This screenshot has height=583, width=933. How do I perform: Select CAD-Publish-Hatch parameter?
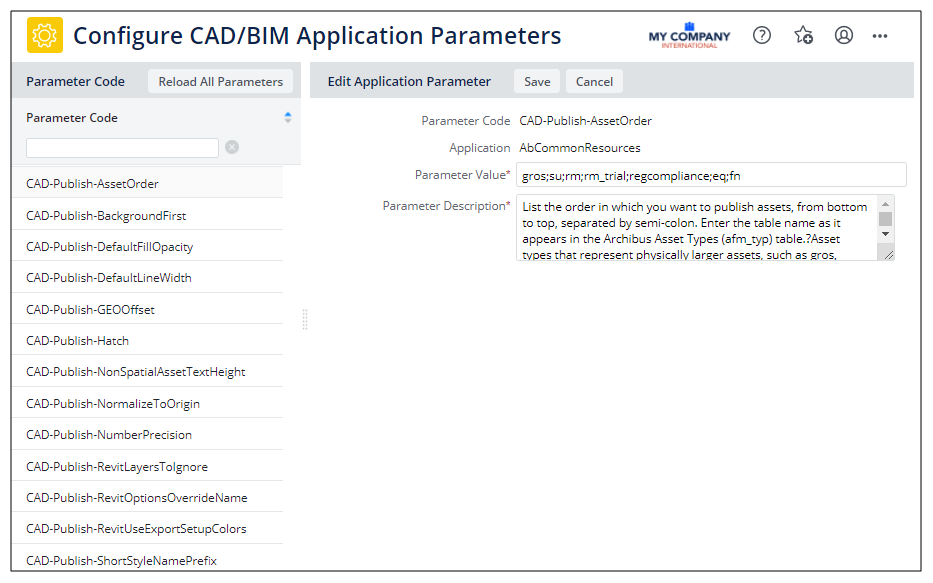click(148, 340)
